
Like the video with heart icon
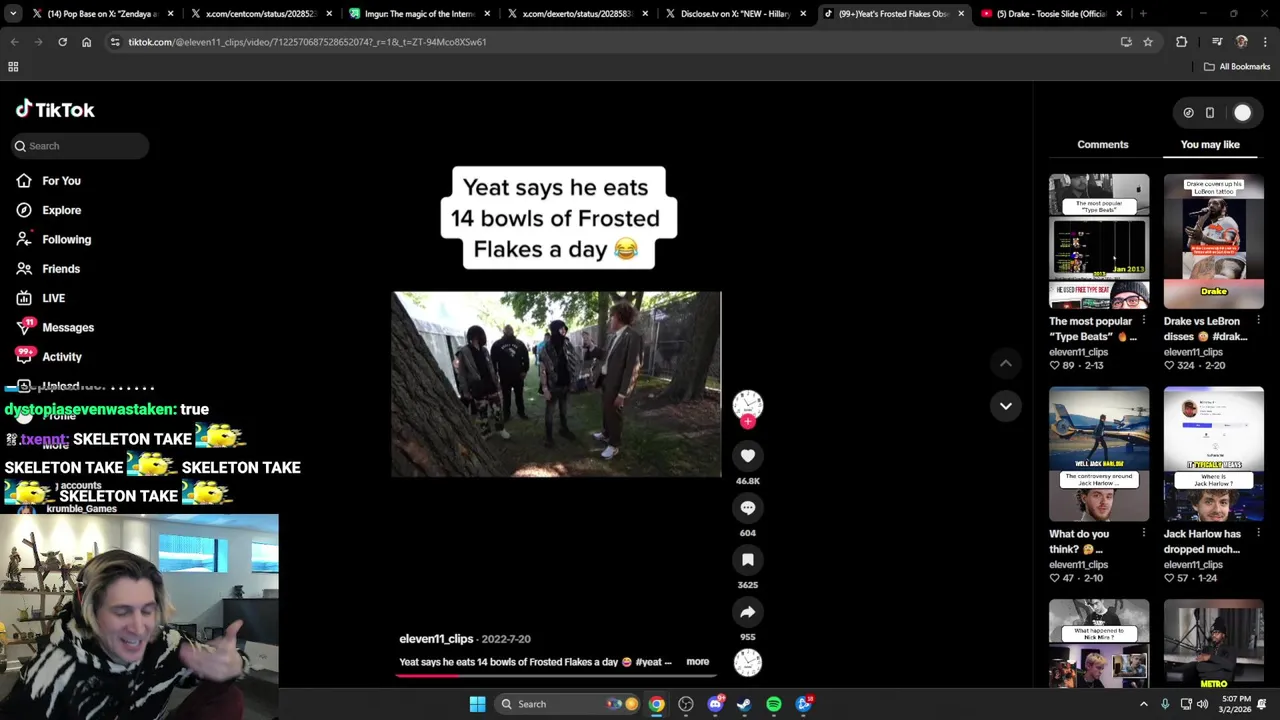pyautogui.click(x=747, y=456)
